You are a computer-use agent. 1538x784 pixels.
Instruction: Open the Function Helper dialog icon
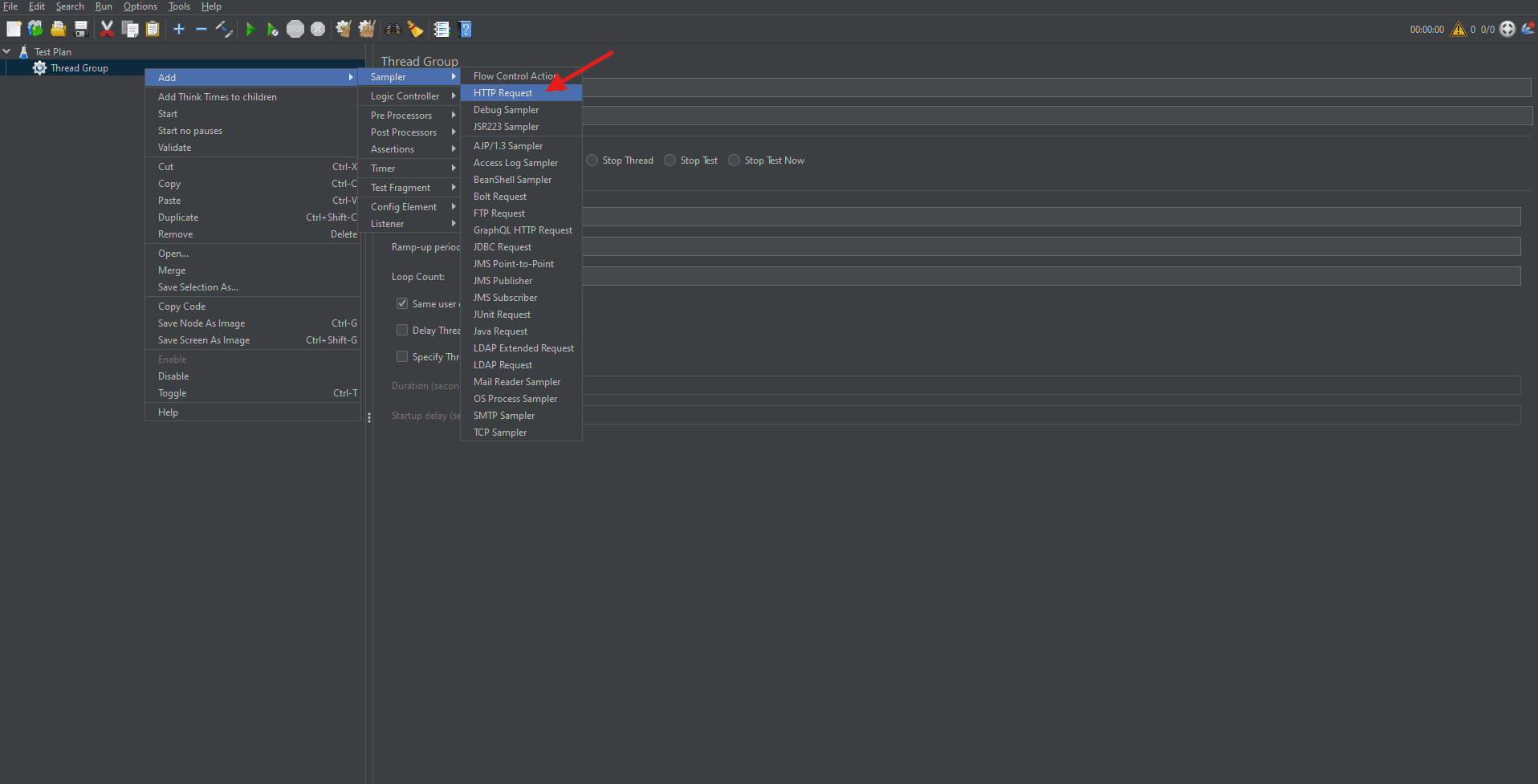click(441, 29)
